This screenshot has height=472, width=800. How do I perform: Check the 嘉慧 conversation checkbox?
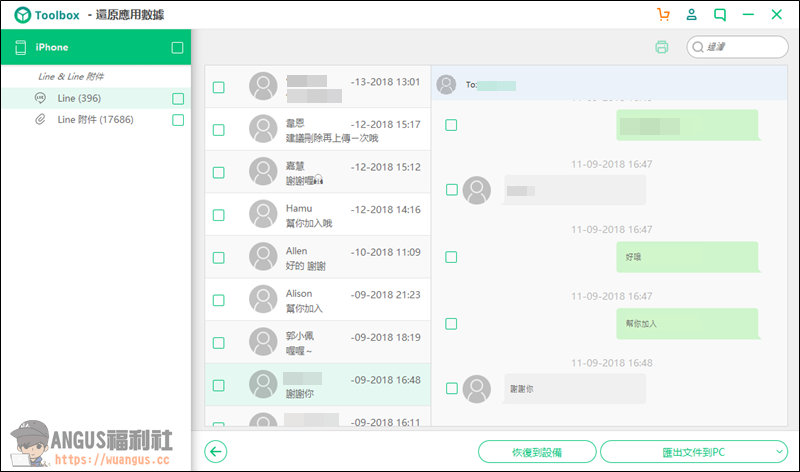[x=218, y=172]
